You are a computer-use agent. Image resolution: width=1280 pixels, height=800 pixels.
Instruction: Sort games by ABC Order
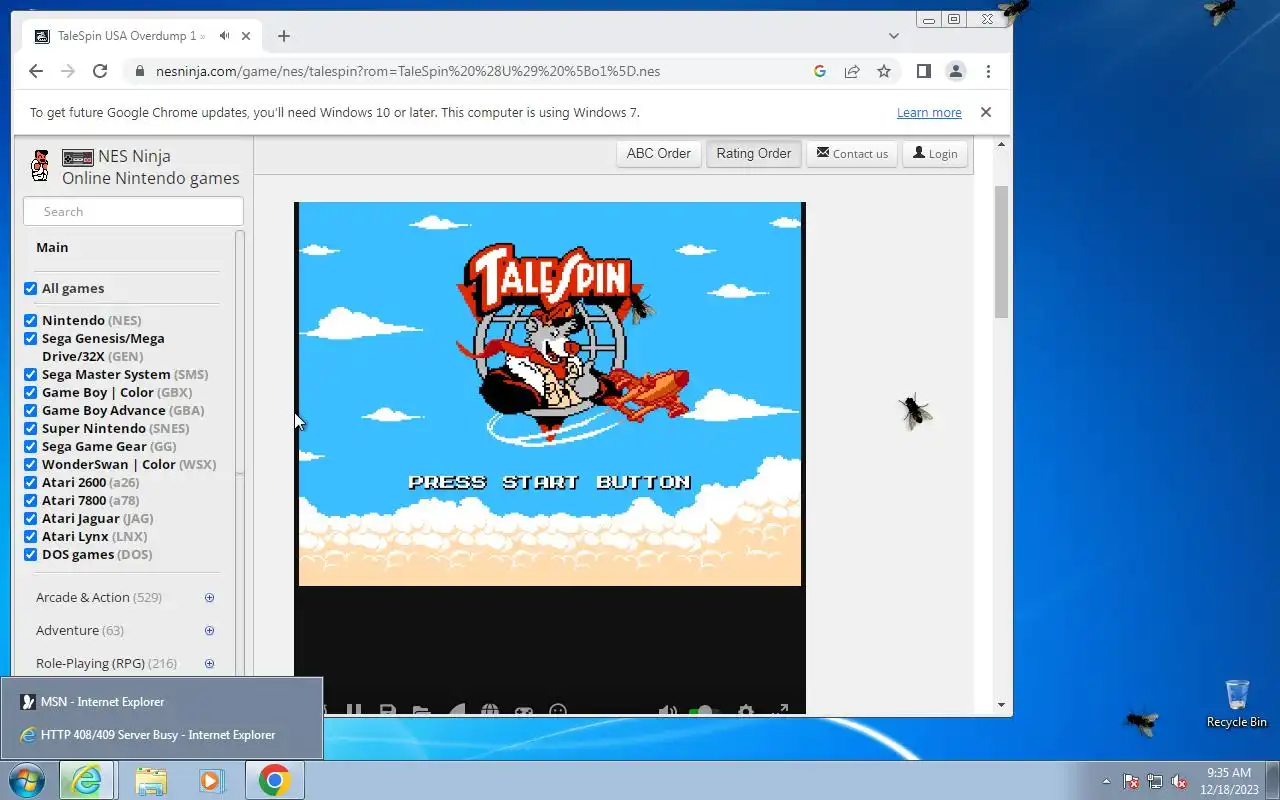(x=659, y=153)
